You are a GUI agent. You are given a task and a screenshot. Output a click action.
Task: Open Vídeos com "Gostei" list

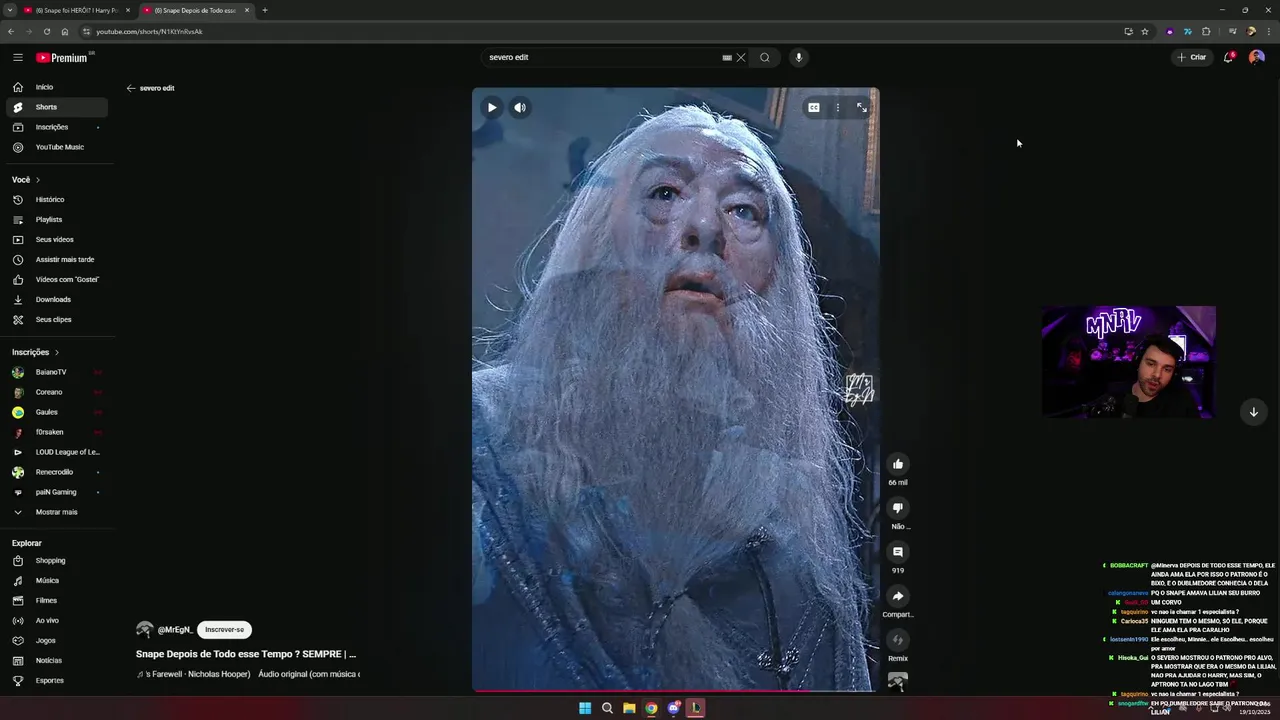pyautogui.click(x=57, y=279)
